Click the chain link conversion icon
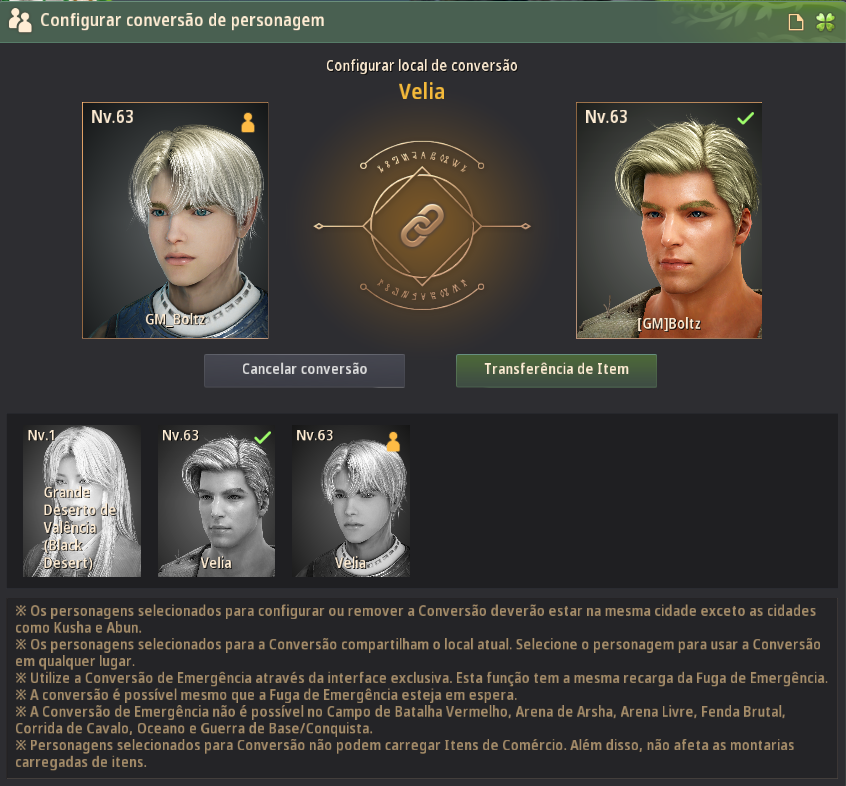 click(x=422, y=225)
